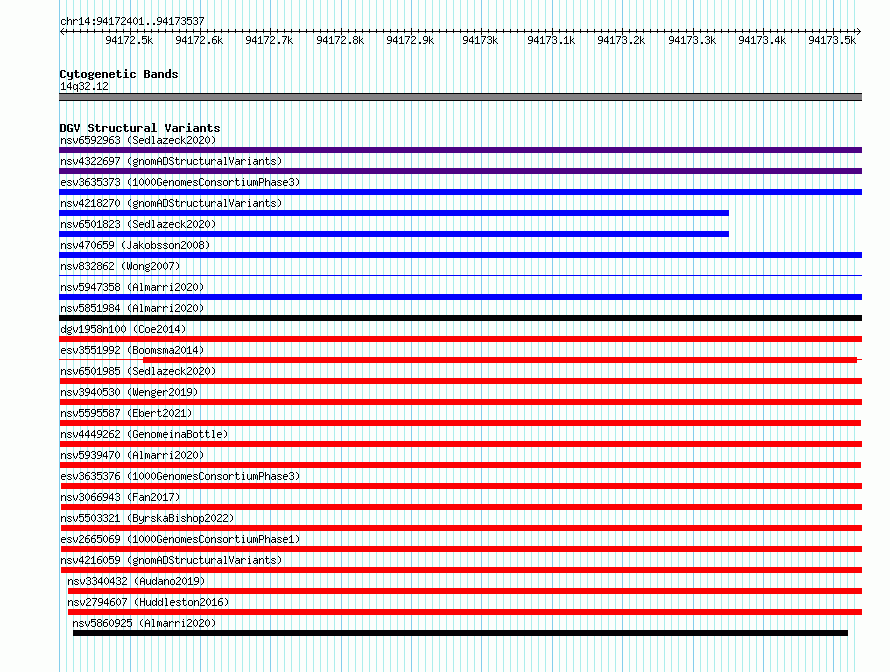Click the shorter blue bar under nsv4218270
890x672 pixels.
pos(394,213)
